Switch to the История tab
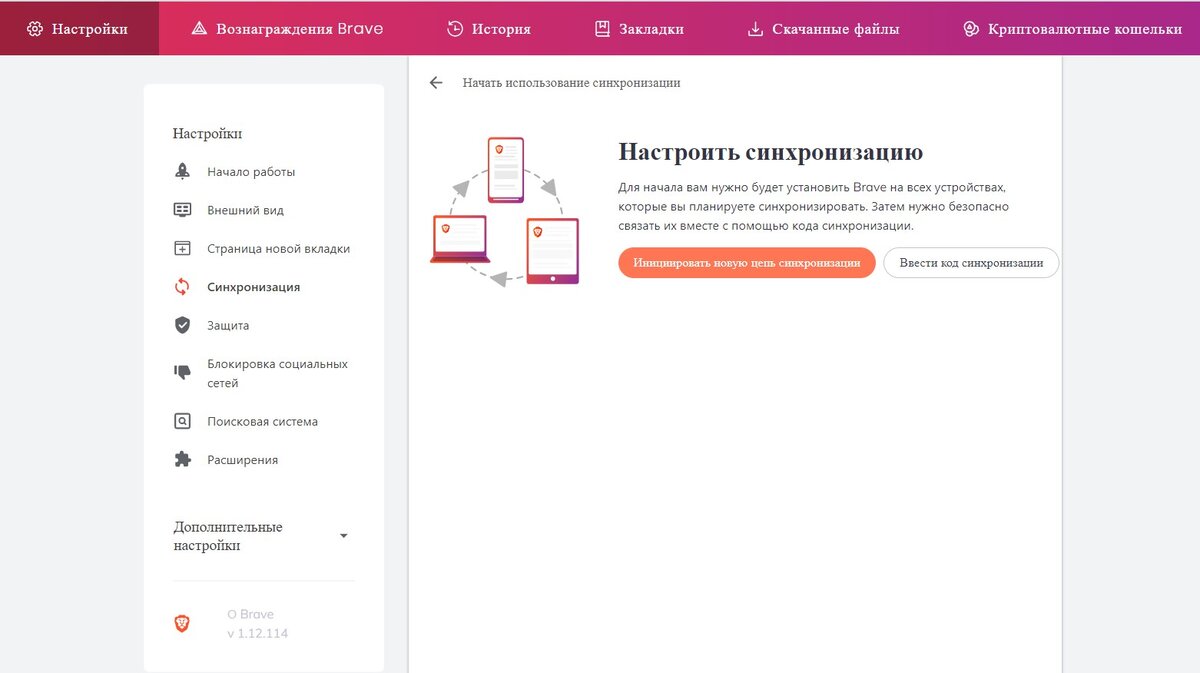 click(489, 29)
